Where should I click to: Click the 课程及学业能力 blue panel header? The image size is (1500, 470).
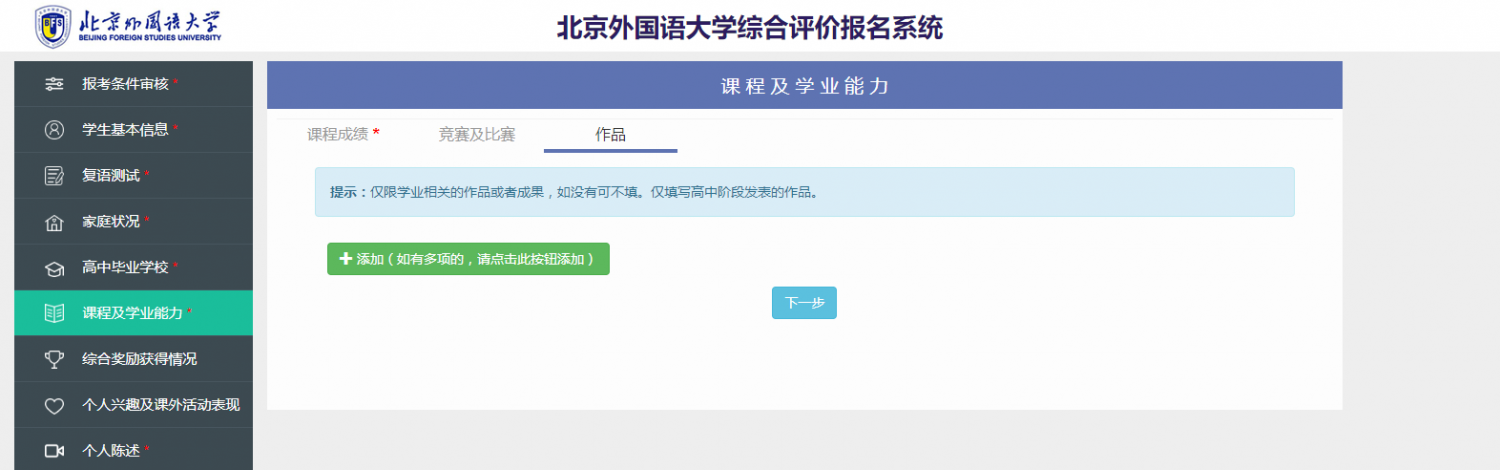(805, 86)
